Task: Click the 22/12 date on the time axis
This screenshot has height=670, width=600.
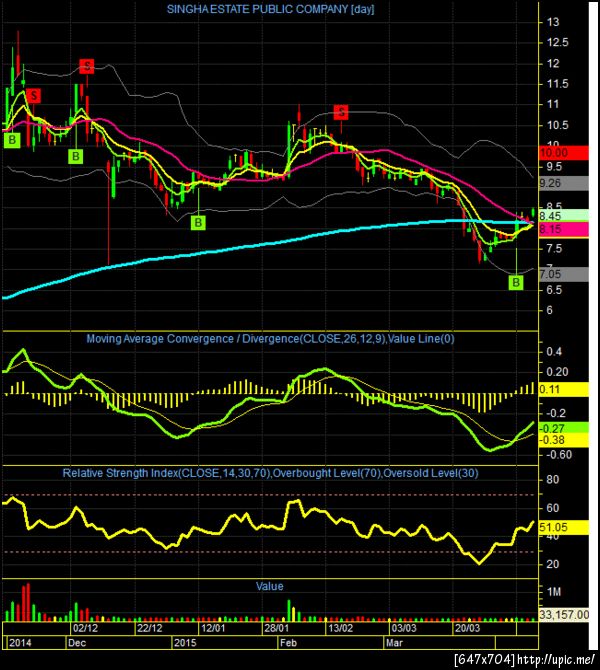Action: 150,628
